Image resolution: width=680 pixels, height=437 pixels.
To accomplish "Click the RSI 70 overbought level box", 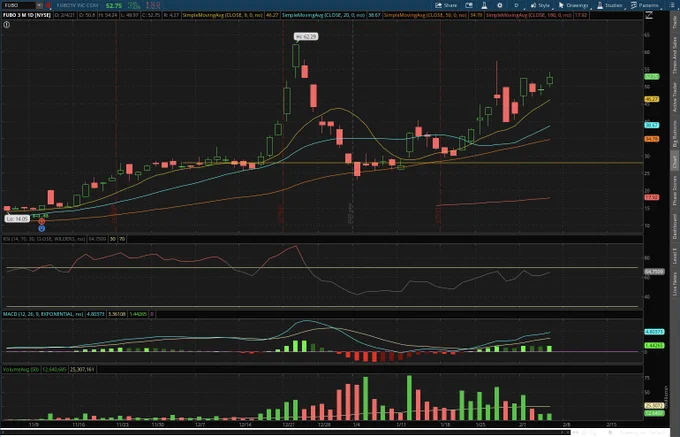I will point(122,239).
